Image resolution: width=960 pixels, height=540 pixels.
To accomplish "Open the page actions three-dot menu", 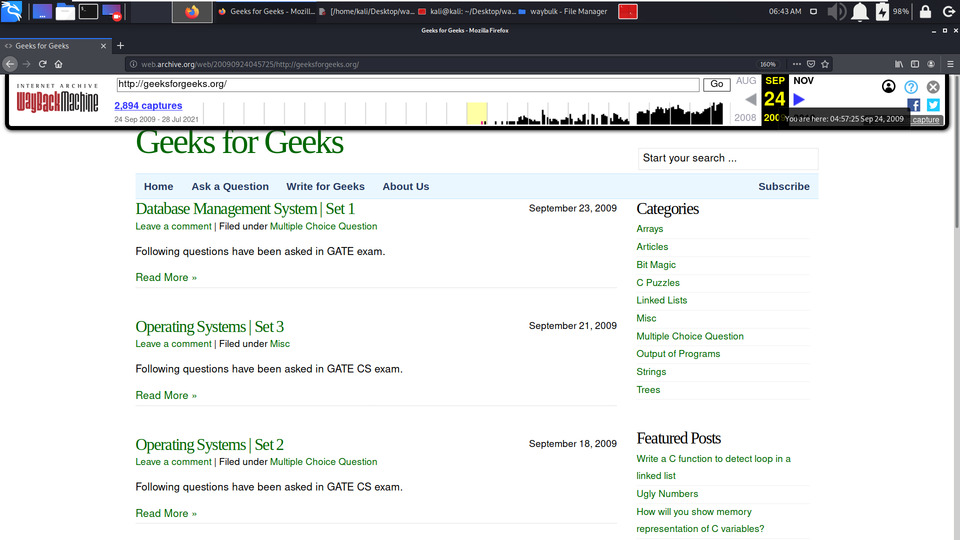I will pyautogui.click(x=796, y=64).
